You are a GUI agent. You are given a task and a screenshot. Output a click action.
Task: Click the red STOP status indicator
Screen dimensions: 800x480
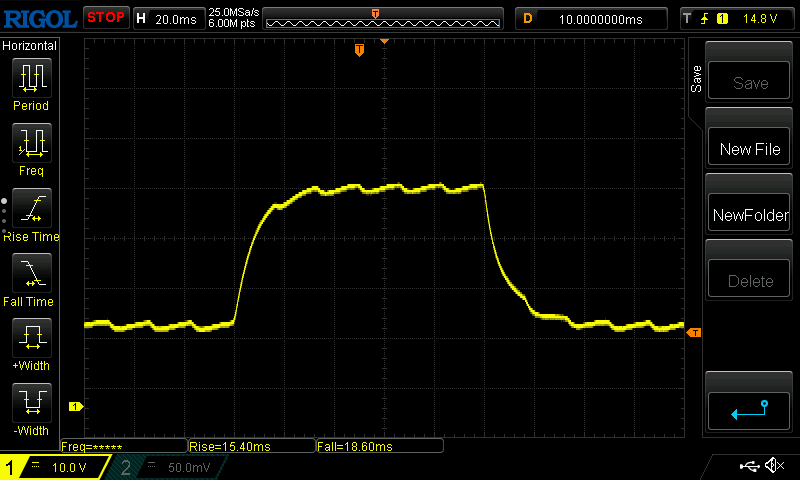tap(106, 18)
